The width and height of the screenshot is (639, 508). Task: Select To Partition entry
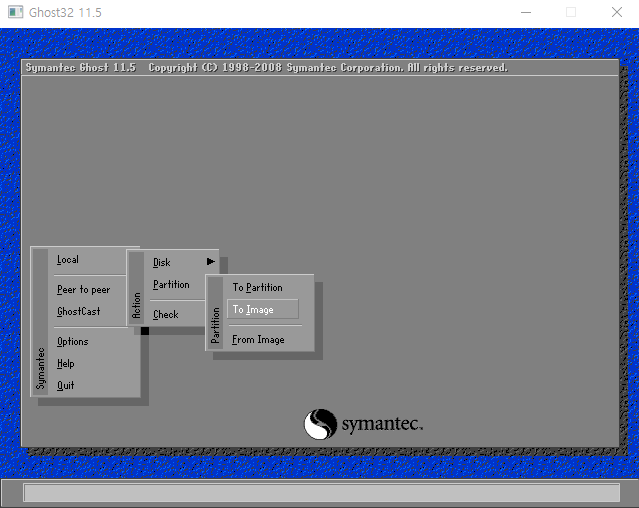258,288
